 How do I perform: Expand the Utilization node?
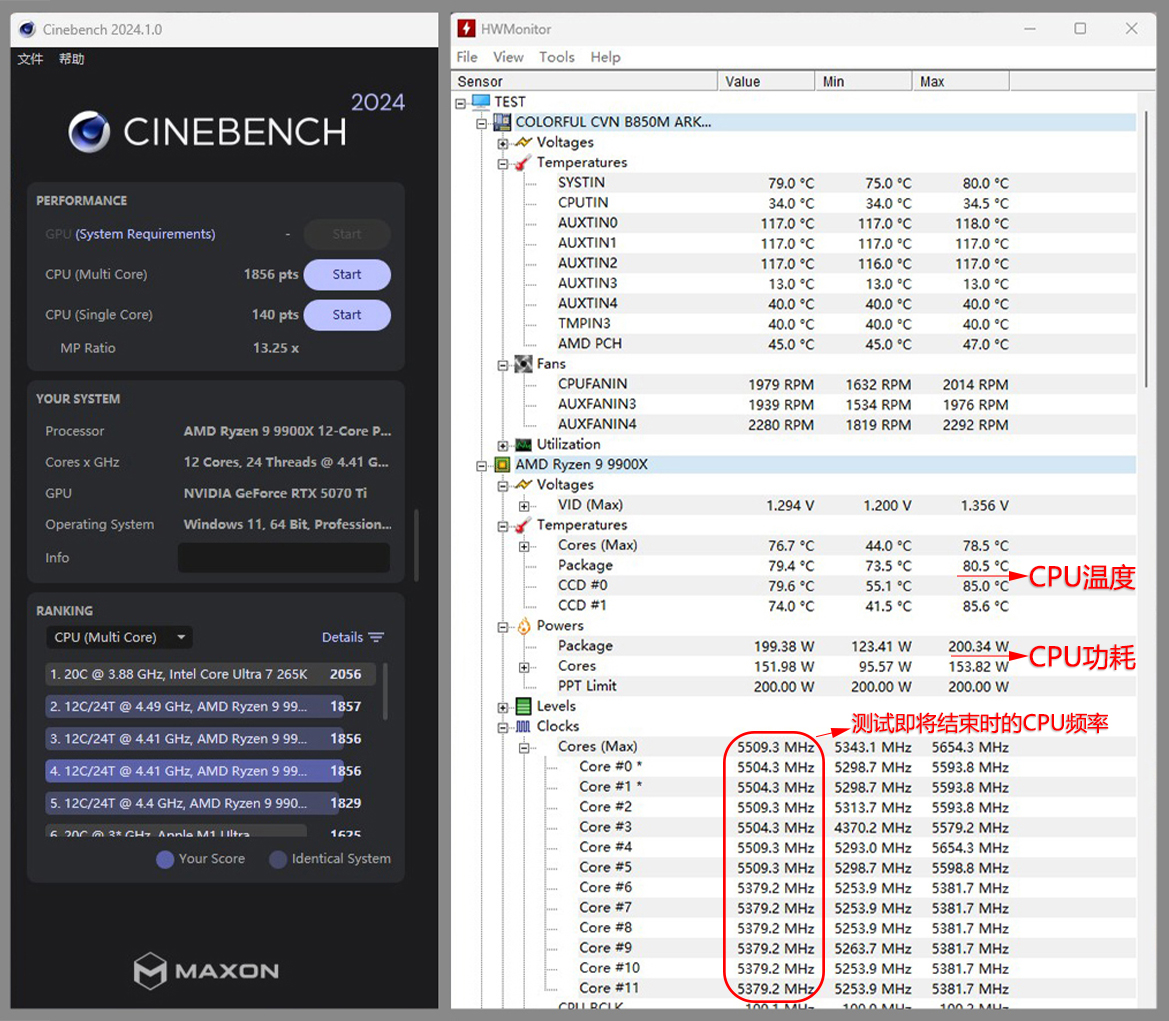coord(503,446)
